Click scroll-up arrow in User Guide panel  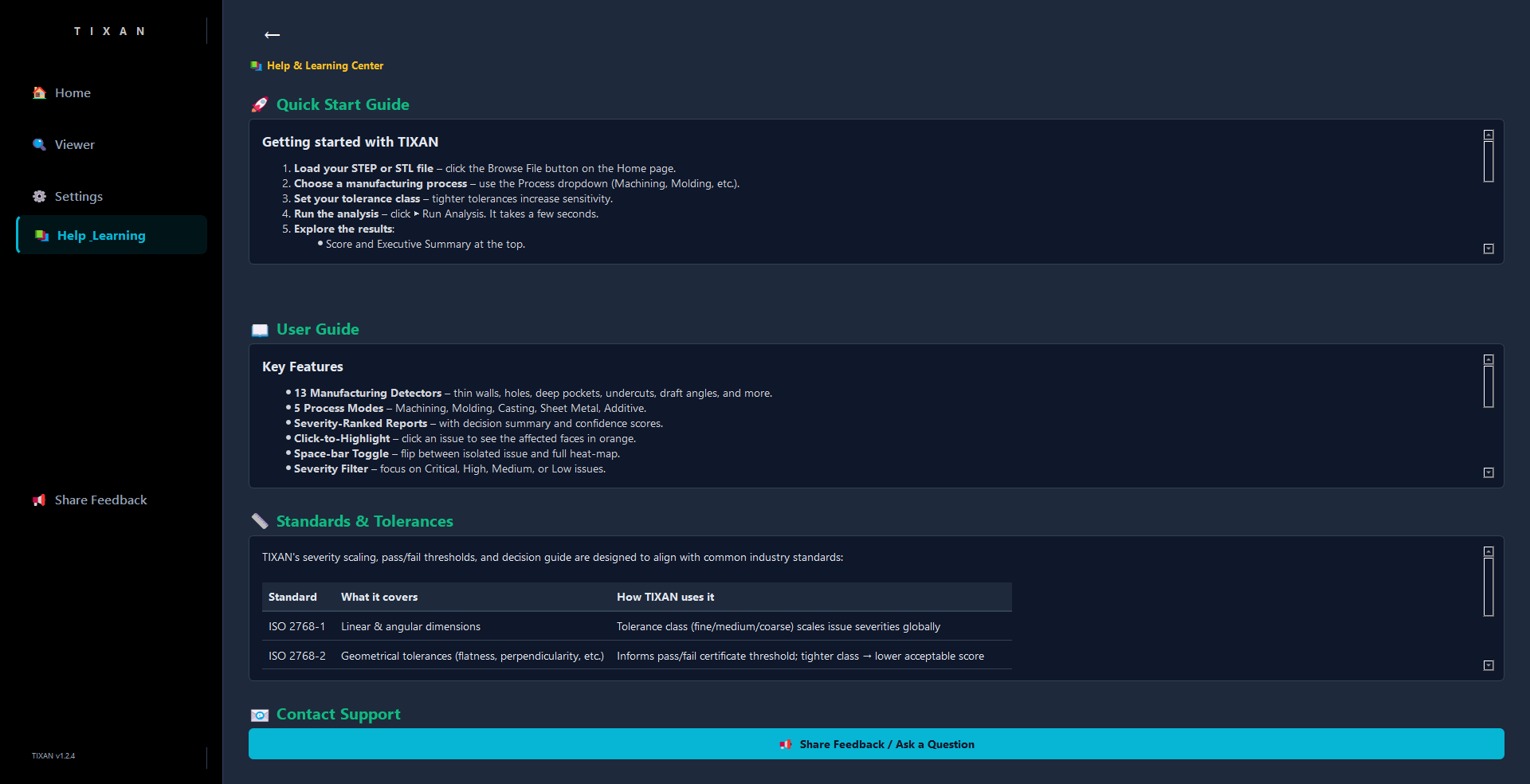pyautogui.click(x=1489, y=359)
